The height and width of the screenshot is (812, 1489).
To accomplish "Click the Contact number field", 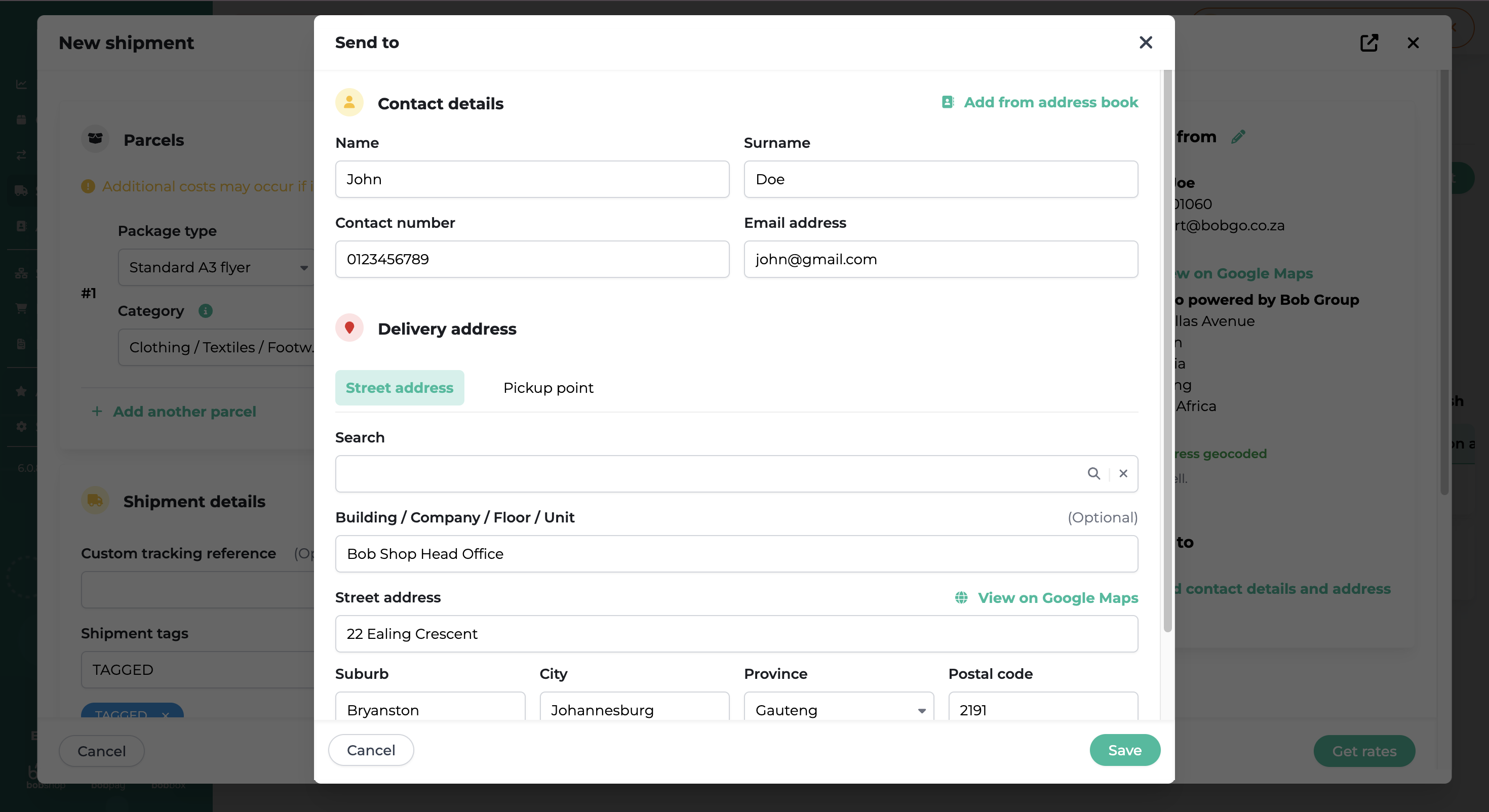I will pos(532,259).
